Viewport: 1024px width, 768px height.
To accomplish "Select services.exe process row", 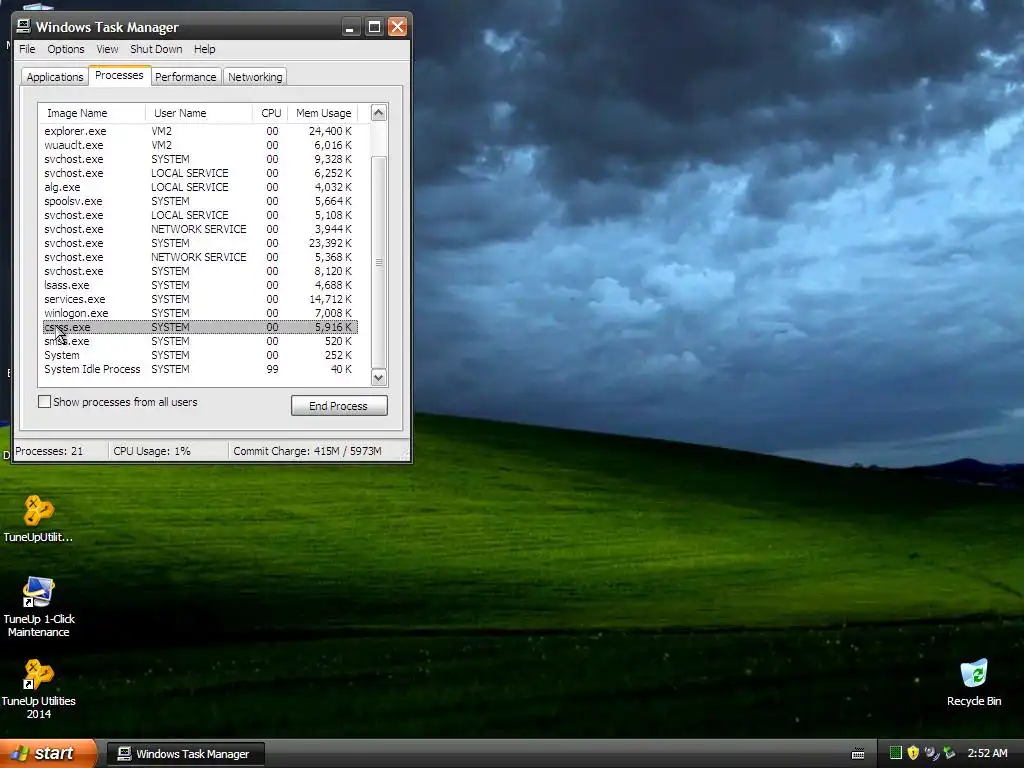I will tap(200, 299).
